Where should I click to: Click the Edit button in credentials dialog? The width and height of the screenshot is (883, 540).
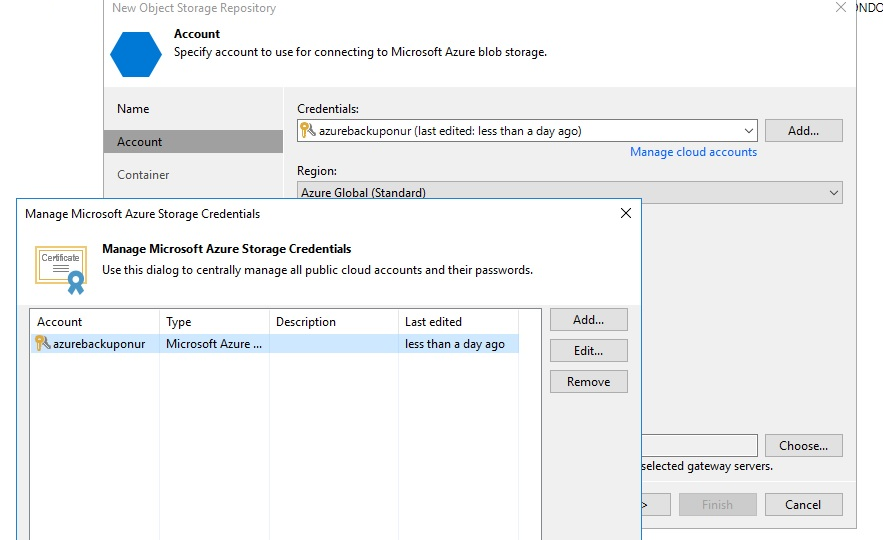coord(588,351)
